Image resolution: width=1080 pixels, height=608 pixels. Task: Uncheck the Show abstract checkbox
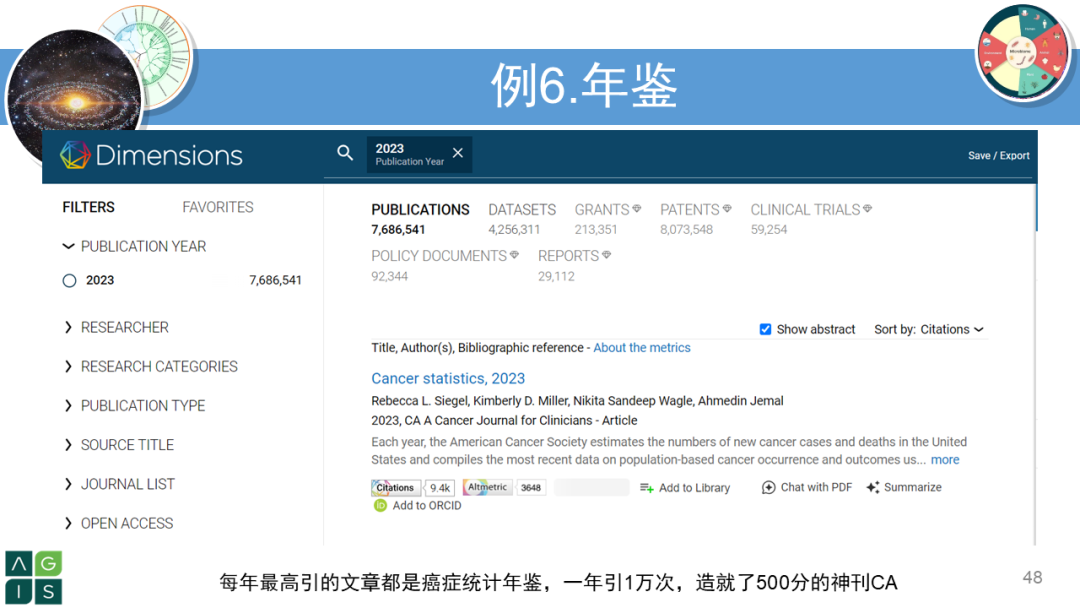tap(765, 329)
